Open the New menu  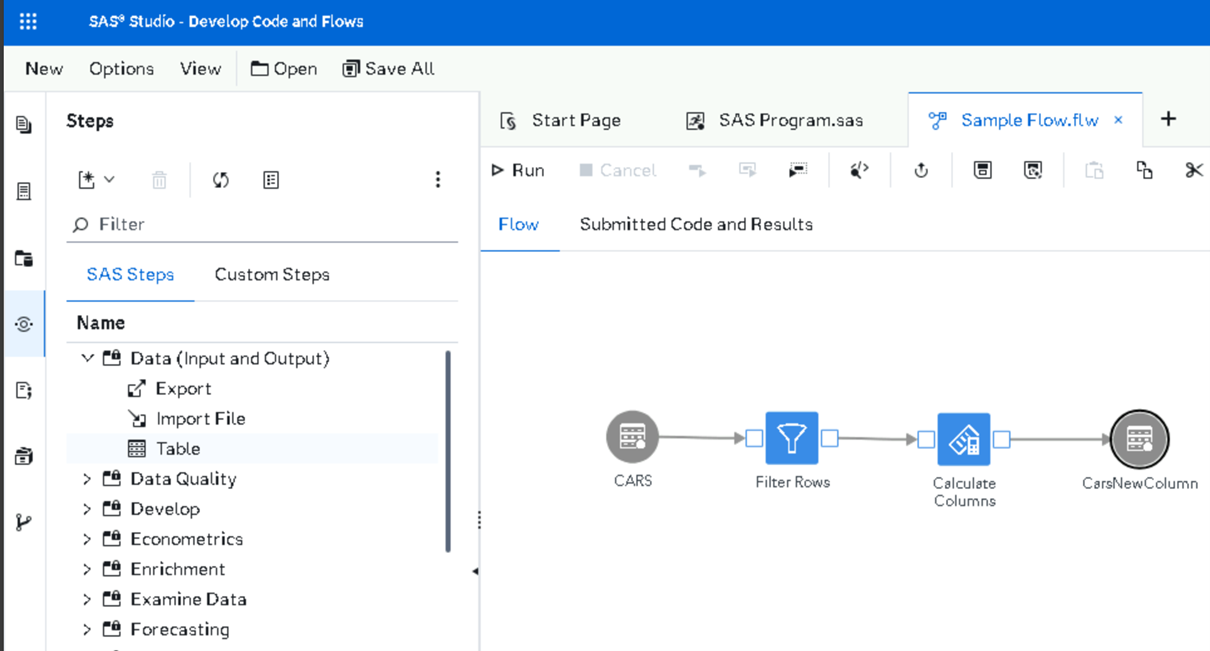[x=44, y=69]
